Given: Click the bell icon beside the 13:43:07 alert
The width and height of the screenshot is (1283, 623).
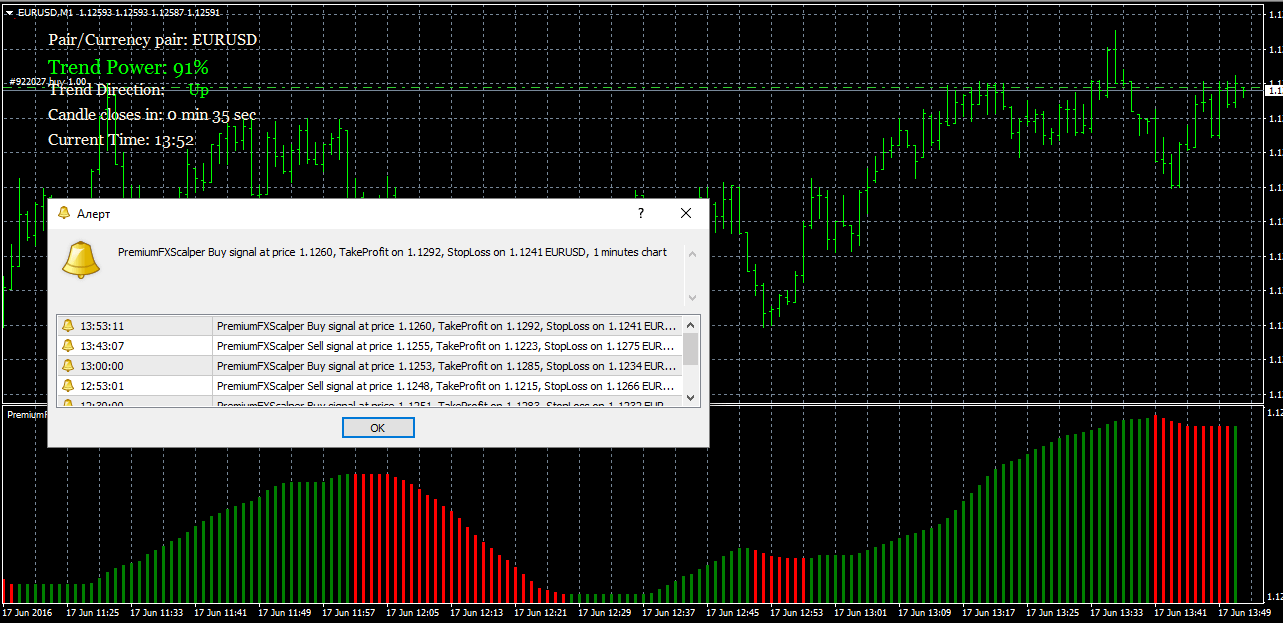Looking at the screenshot, I should 68,346.
